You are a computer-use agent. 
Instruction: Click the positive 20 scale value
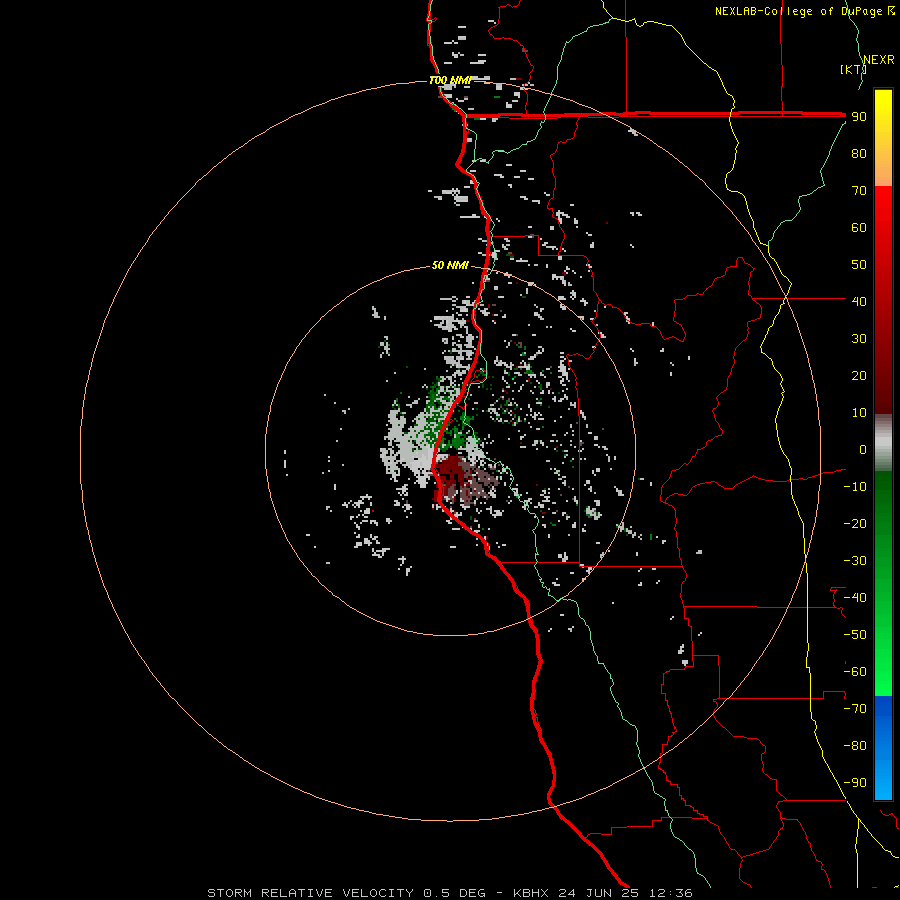coord(859,375)
